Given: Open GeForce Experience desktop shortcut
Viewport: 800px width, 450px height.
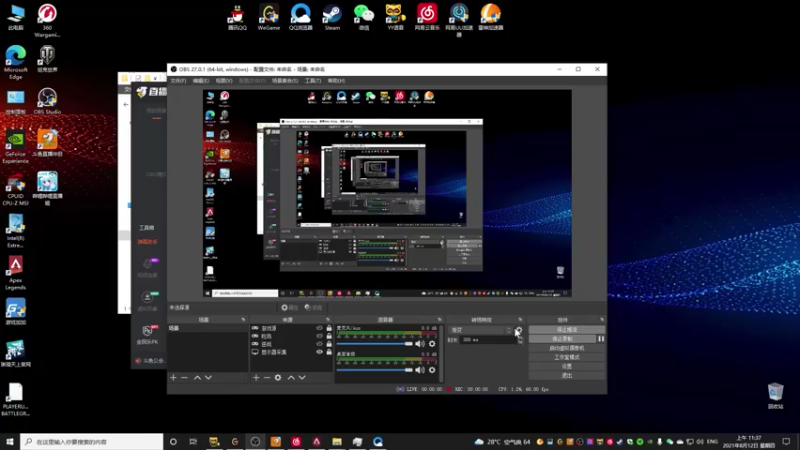Looking at the screenshot, I should [x=15, y=147].
